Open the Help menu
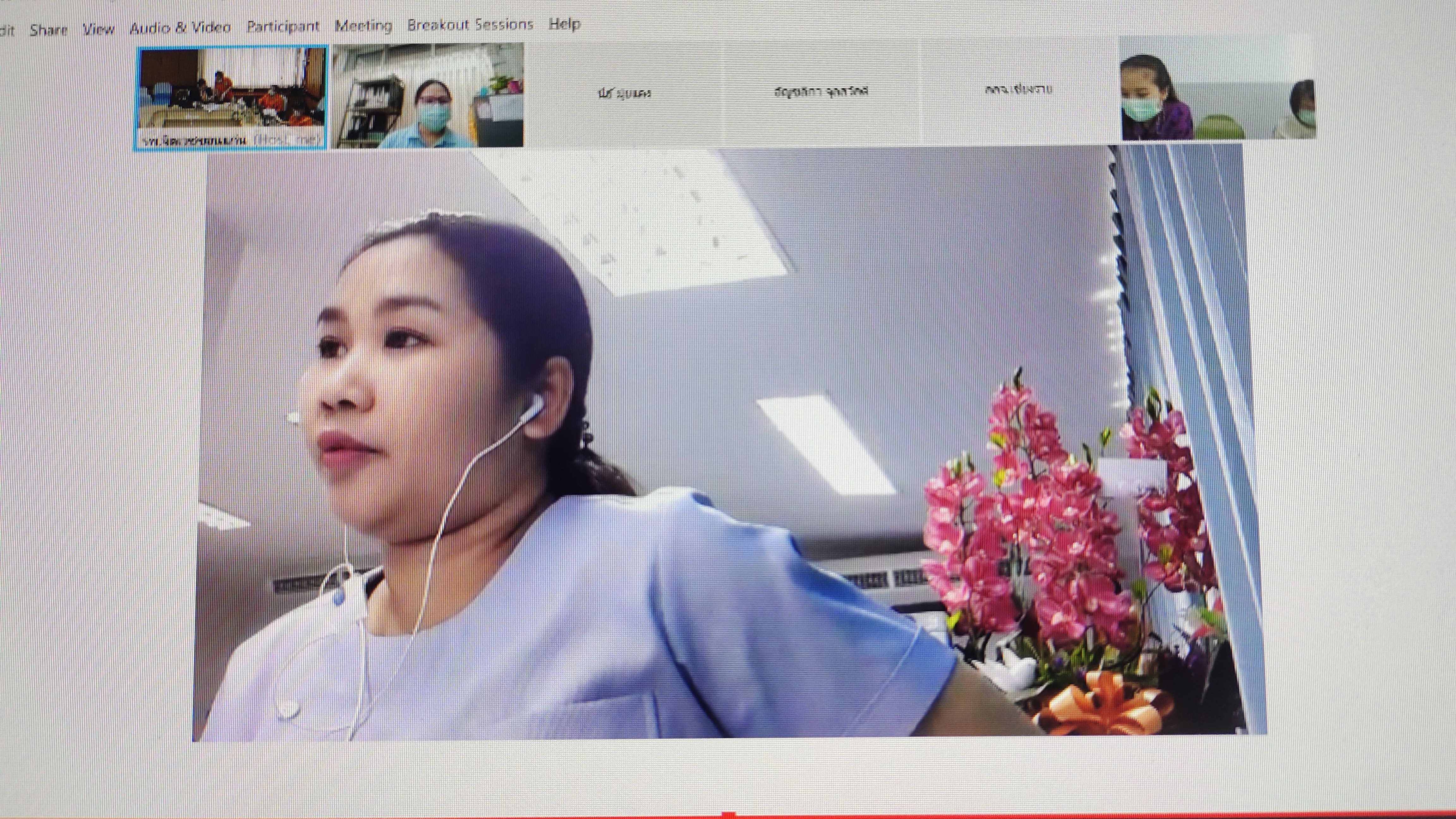Screen dimensions: 1456x819 564,24
